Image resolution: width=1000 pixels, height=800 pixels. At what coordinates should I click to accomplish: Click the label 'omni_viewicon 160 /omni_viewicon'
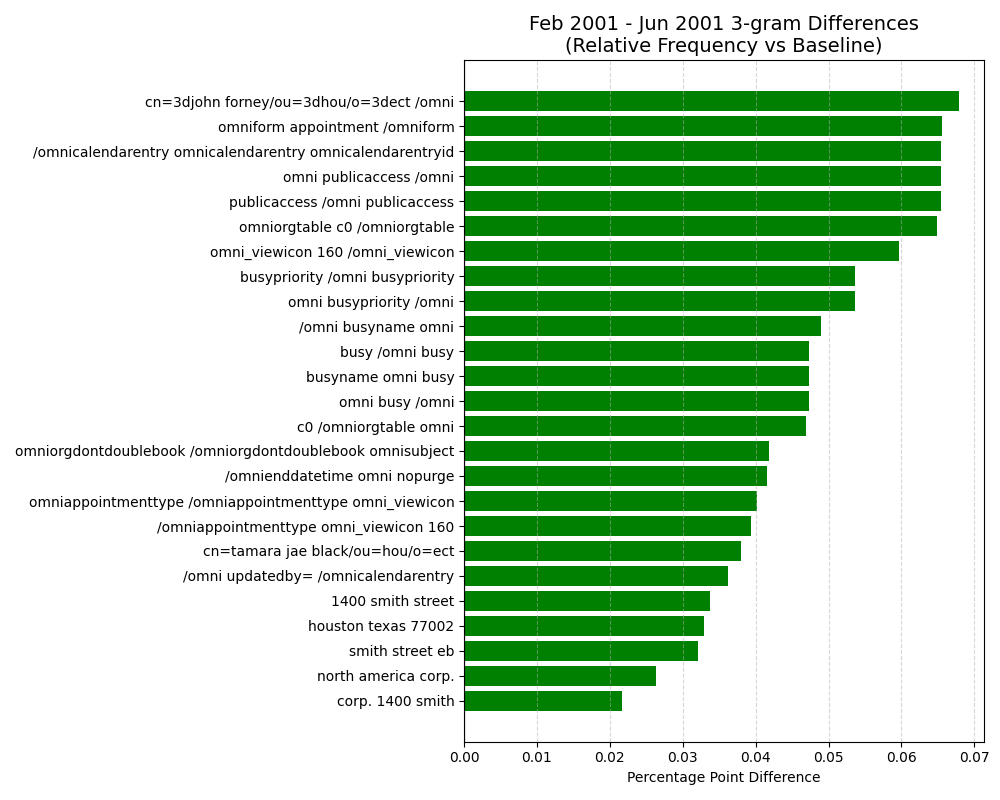pyautogui.click(x=332, y=252)
